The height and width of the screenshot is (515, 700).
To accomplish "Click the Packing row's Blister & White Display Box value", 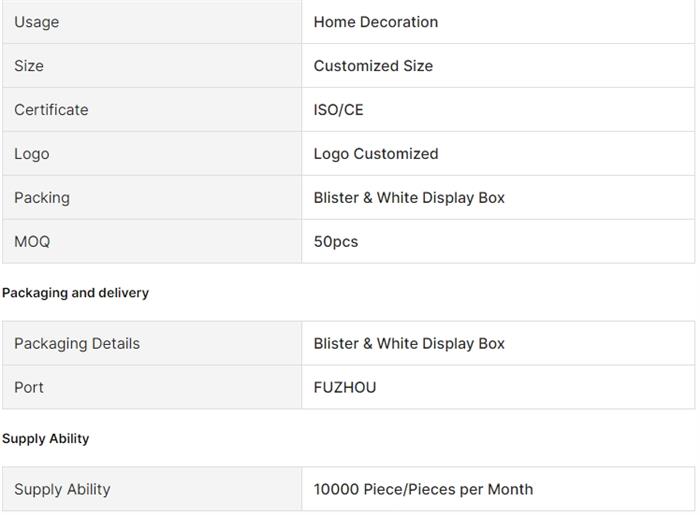I will (x=409, y=198).
